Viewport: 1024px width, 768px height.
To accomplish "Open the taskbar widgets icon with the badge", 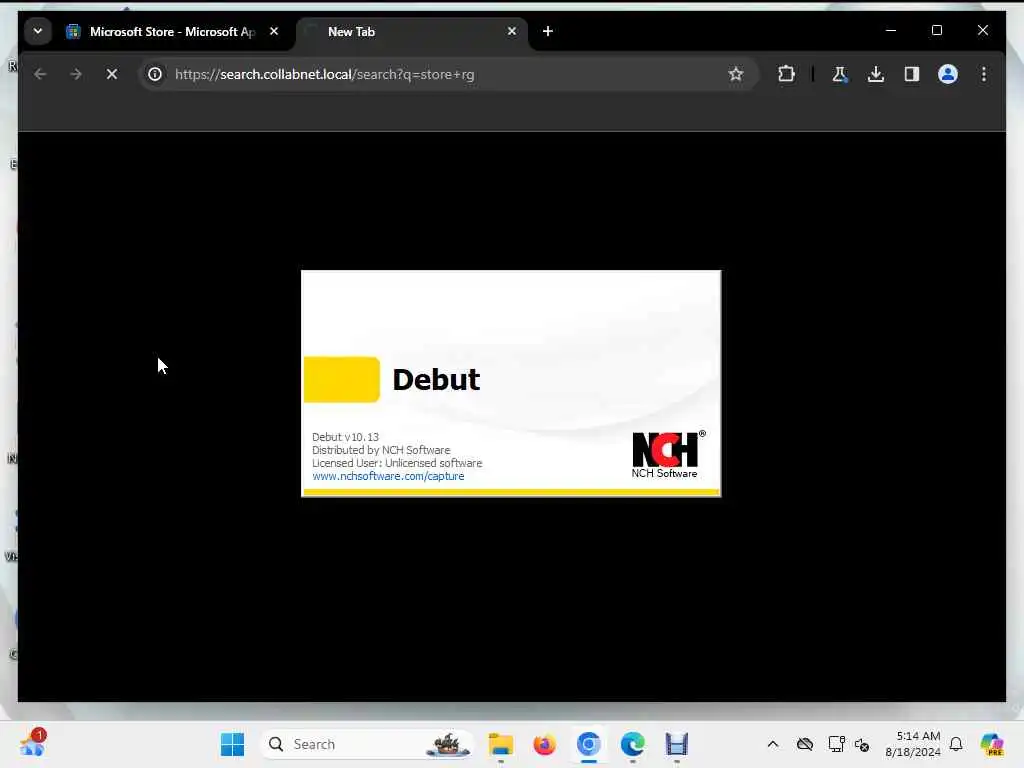I will point(33,743).
